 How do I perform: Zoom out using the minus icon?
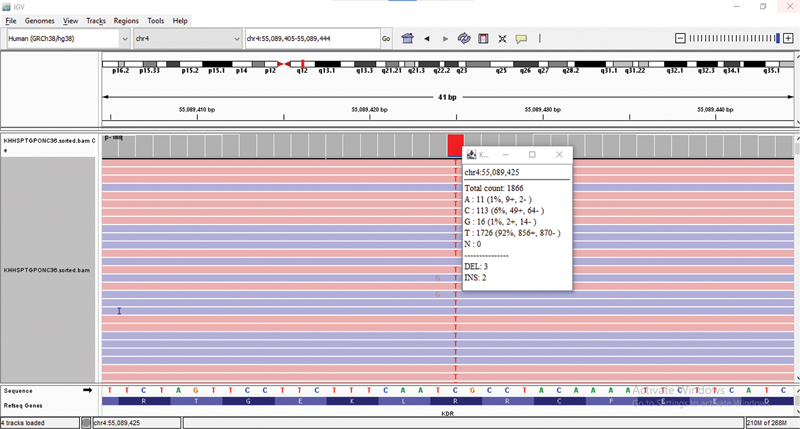[x=681, y=38]
